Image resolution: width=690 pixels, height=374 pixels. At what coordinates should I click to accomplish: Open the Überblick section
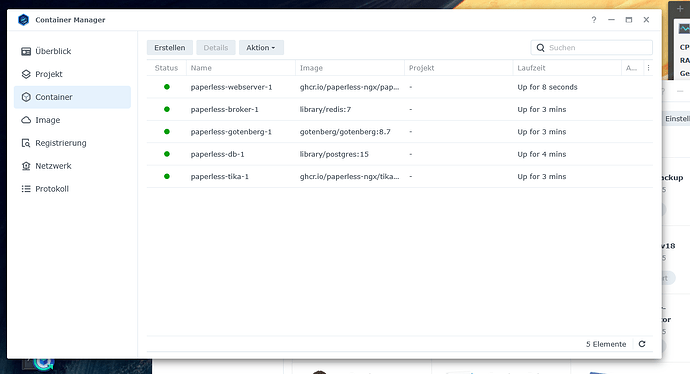73,51
